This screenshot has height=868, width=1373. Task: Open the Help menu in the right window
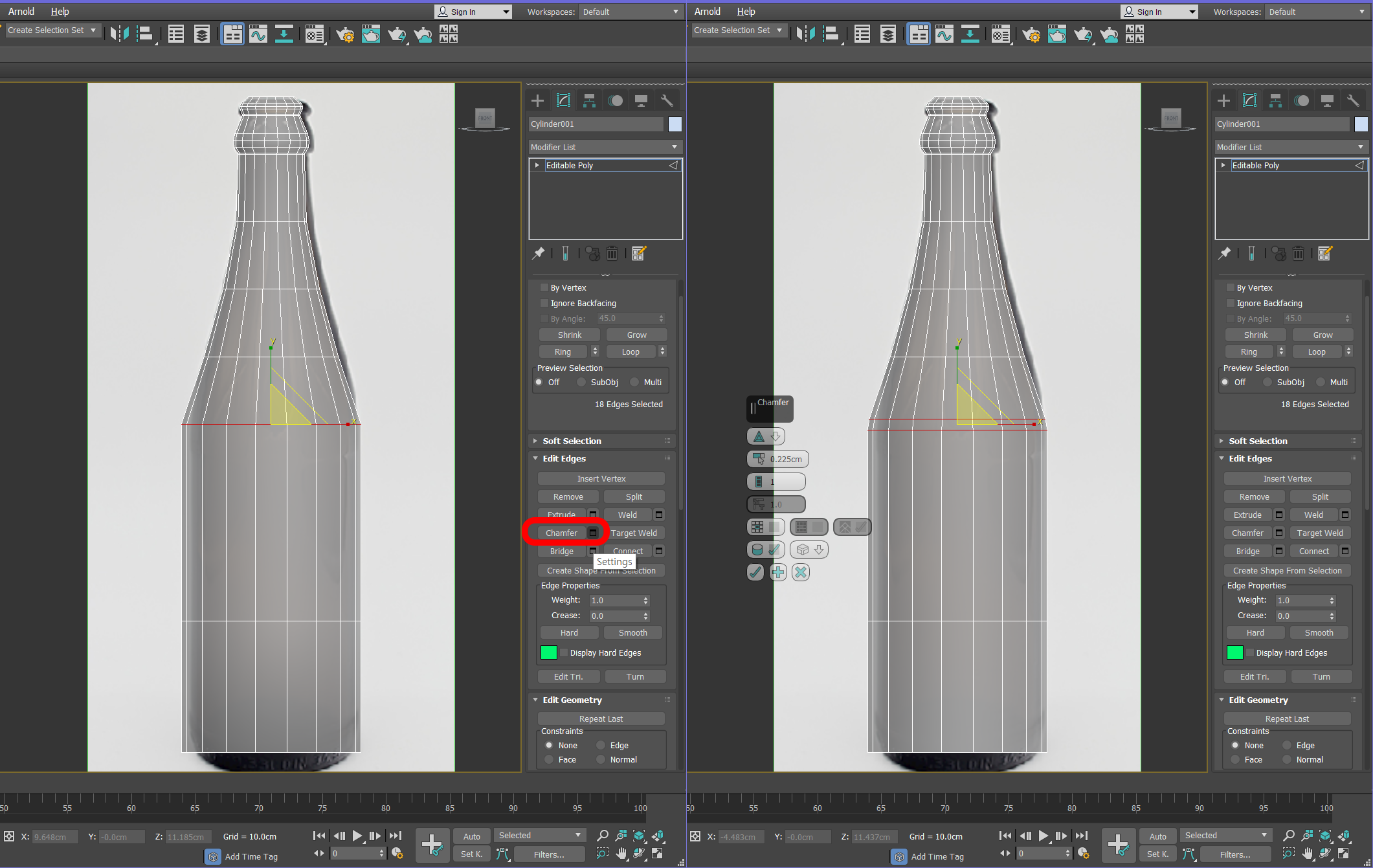[x=746, y=12]
